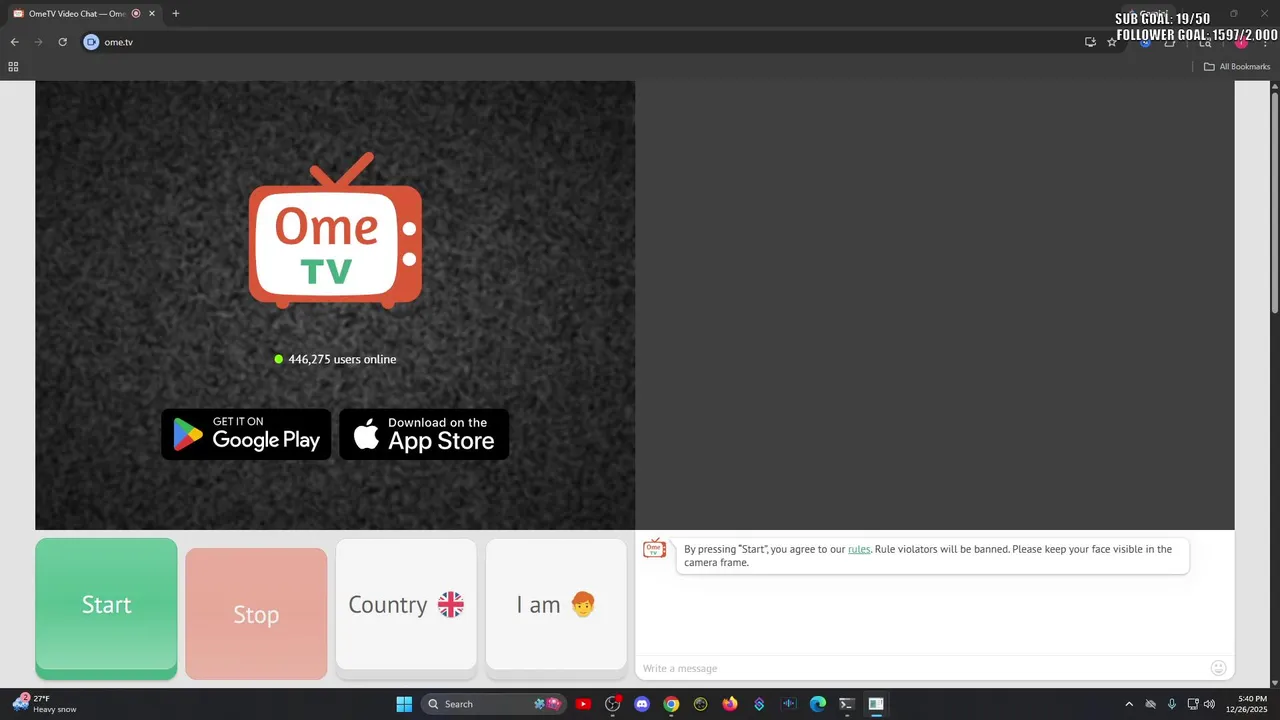Open the volume control in the system tray
The width and height of the screenshot is (1280, 720).
click(1209, 704)
